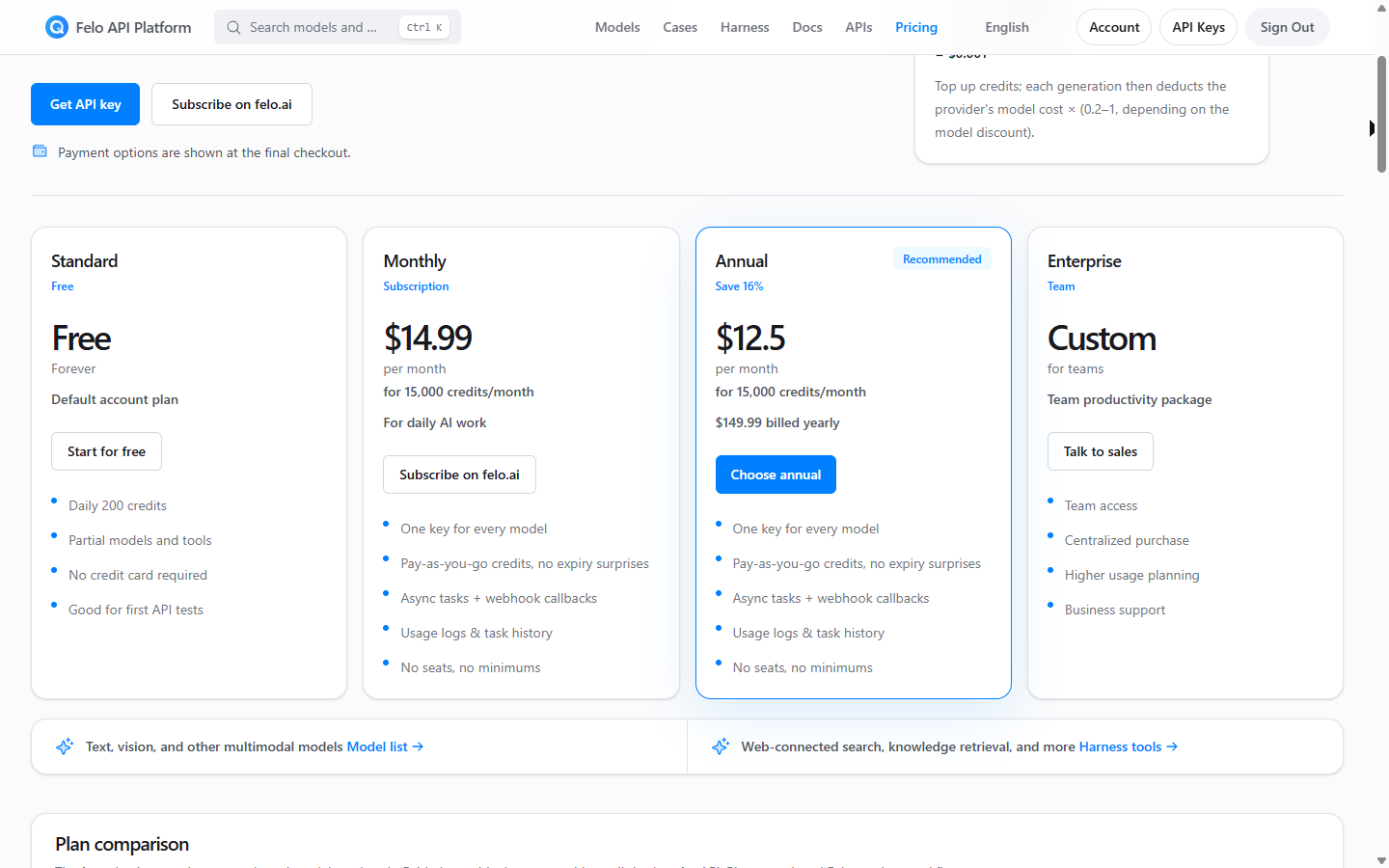Open the English language selector
1389x868 pixels.
pos(1006,27)
